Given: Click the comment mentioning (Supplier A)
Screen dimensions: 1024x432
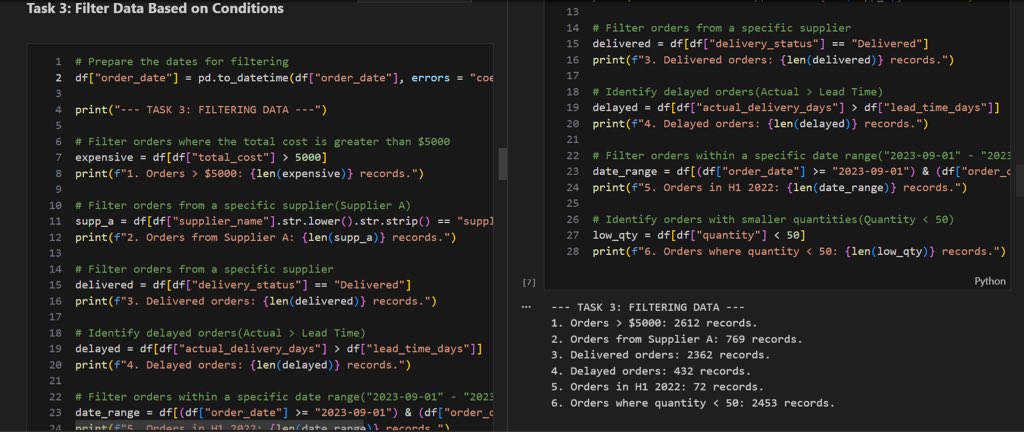Looking at the screenshot, I should [242, 206].
